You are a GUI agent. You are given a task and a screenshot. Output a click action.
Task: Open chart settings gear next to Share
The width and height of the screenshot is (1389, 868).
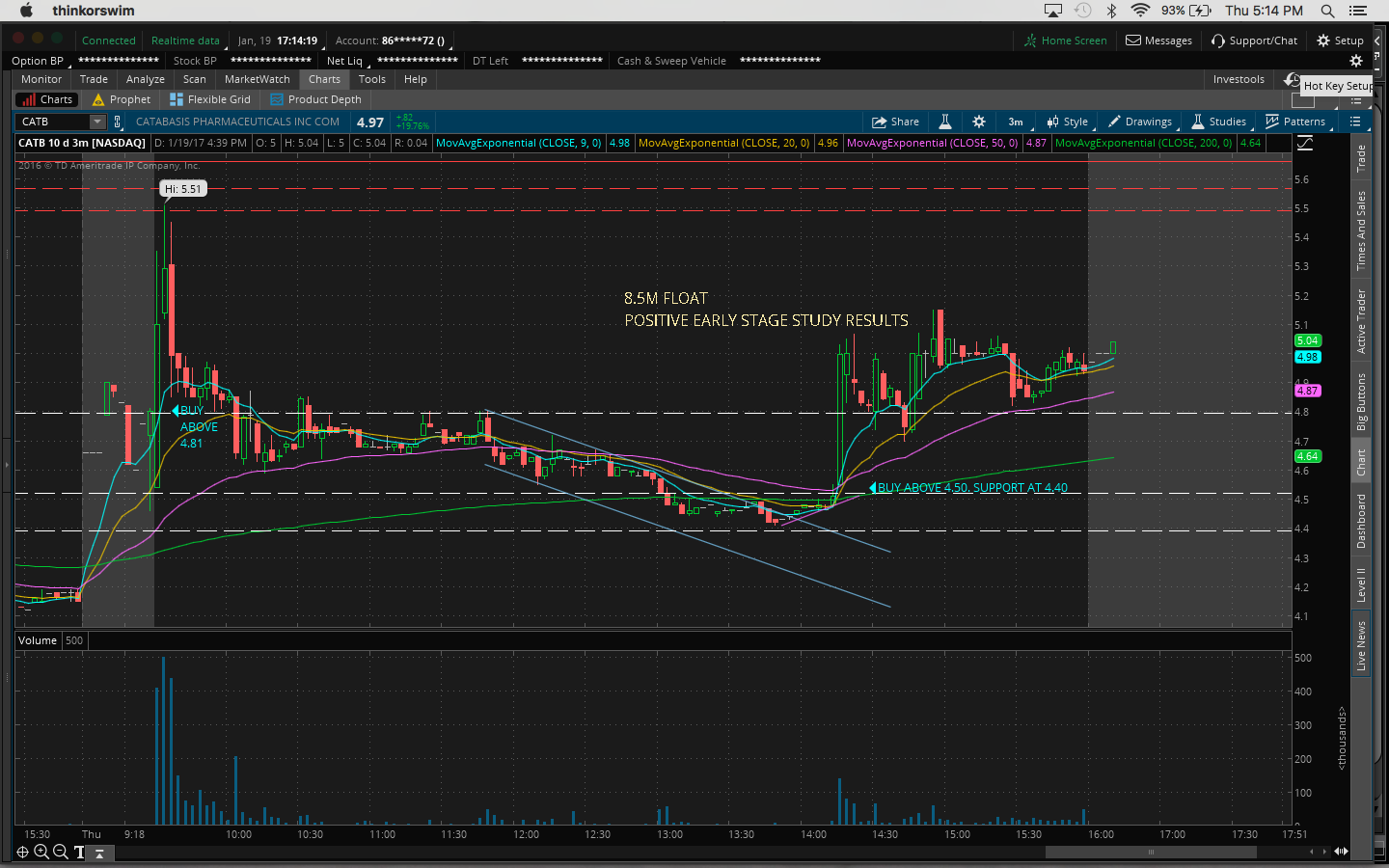point(979,122)
